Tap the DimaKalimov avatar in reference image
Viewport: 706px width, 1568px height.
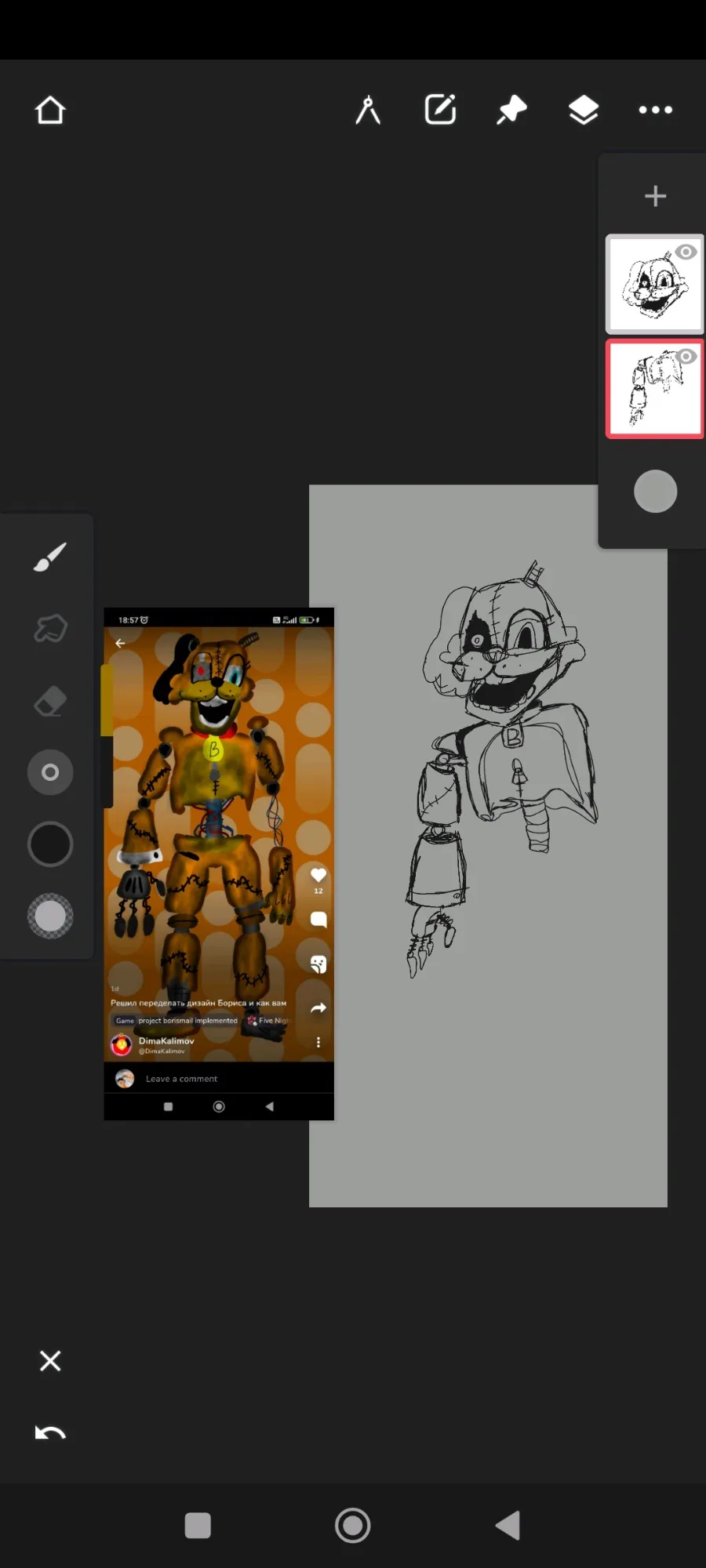pos(122,1045)
